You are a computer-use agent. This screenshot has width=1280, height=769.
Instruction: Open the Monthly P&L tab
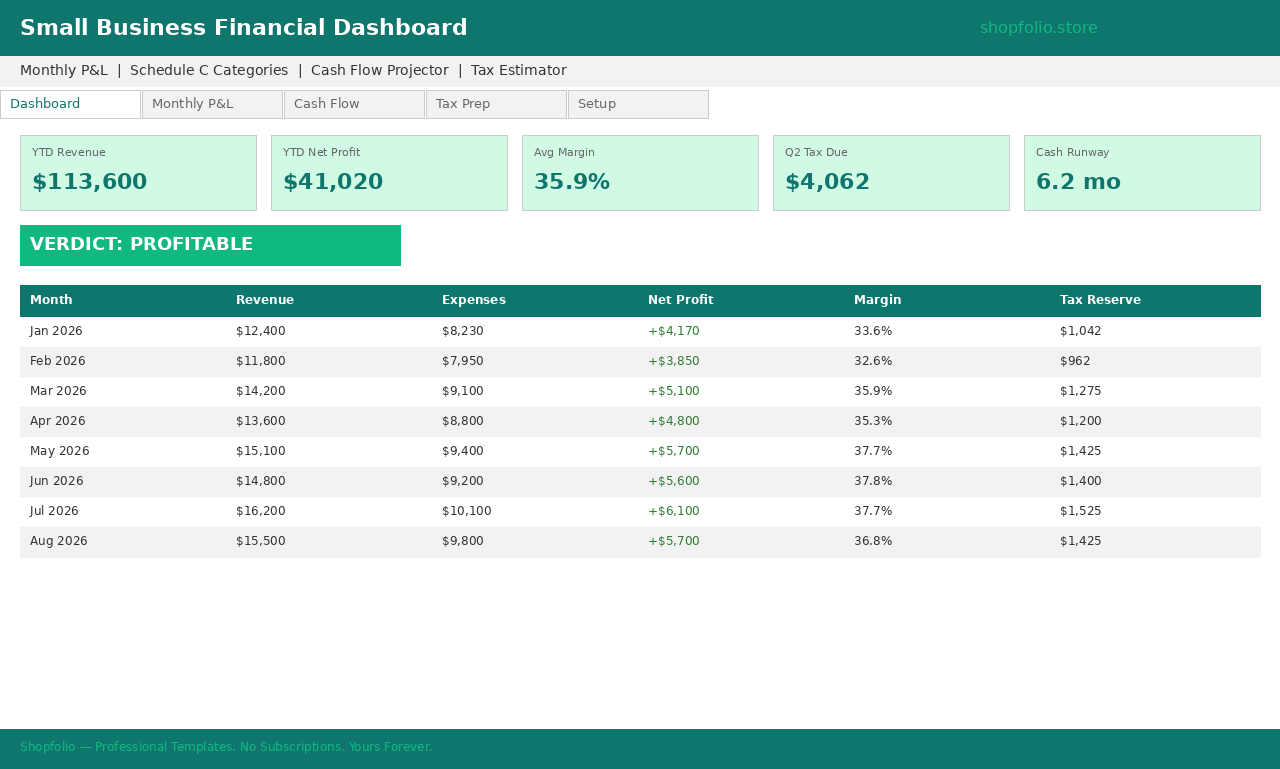[212, 104]
